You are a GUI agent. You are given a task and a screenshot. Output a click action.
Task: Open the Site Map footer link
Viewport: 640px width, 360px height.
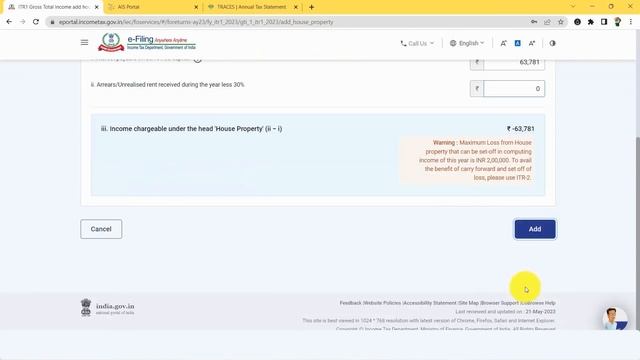(x=469, y=303)
